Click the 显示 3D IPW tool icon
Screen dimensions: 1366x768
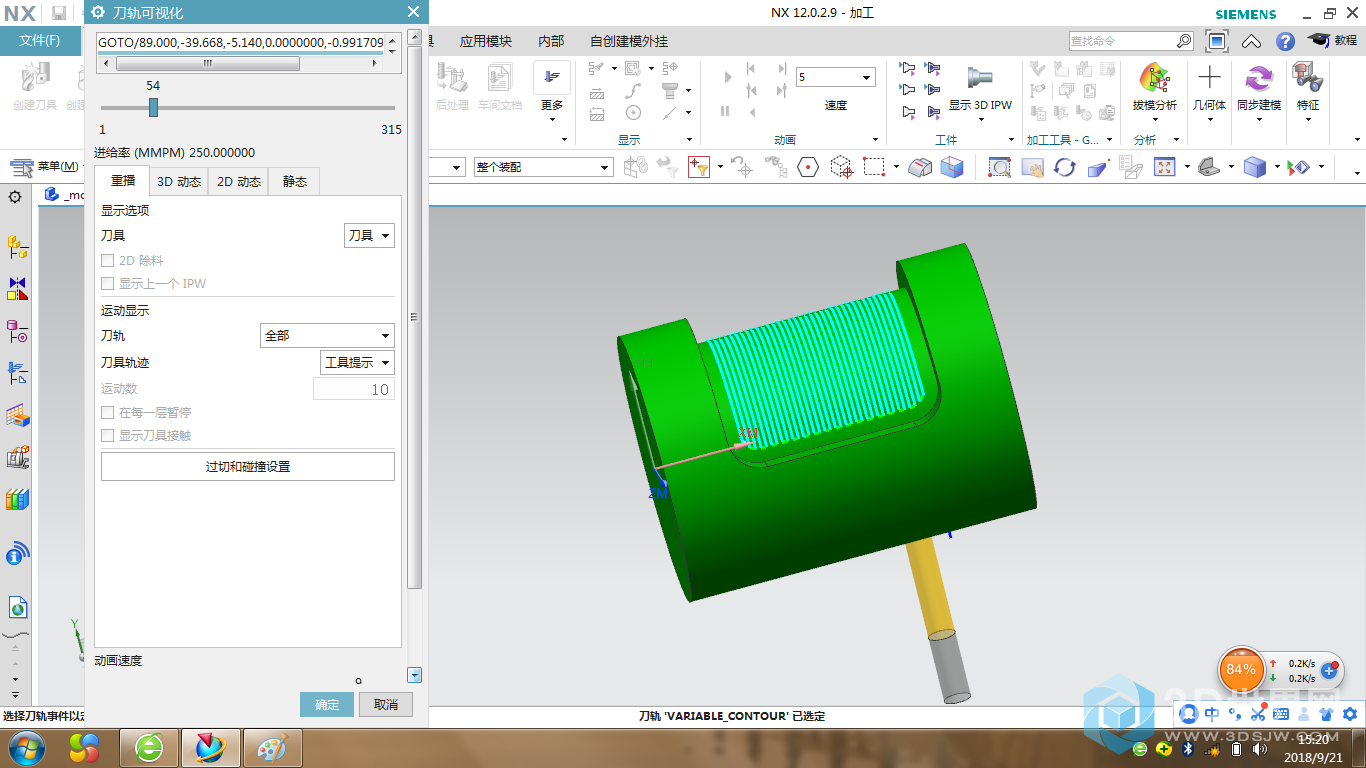(x=980, y=77)
